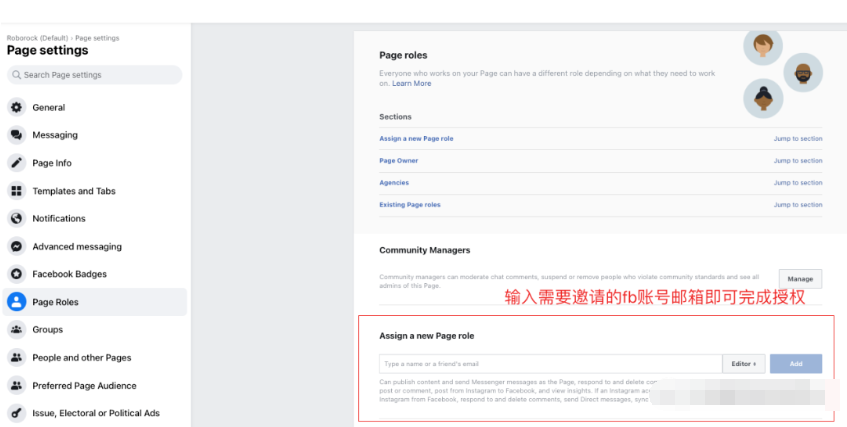Click the search magnifier icon in sidebar

click(x=17, y=75)
